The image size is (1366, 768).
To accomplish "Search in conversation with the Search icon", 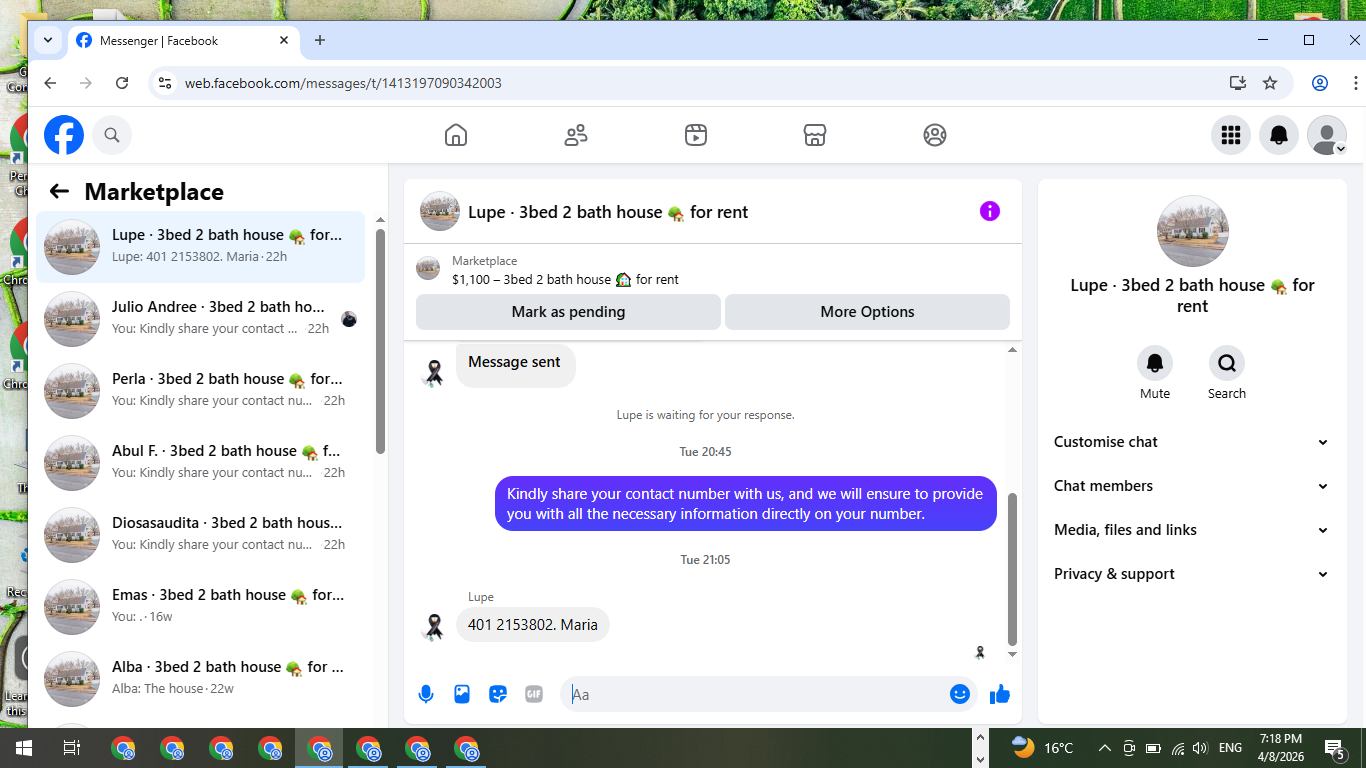I will [1227, 363].
